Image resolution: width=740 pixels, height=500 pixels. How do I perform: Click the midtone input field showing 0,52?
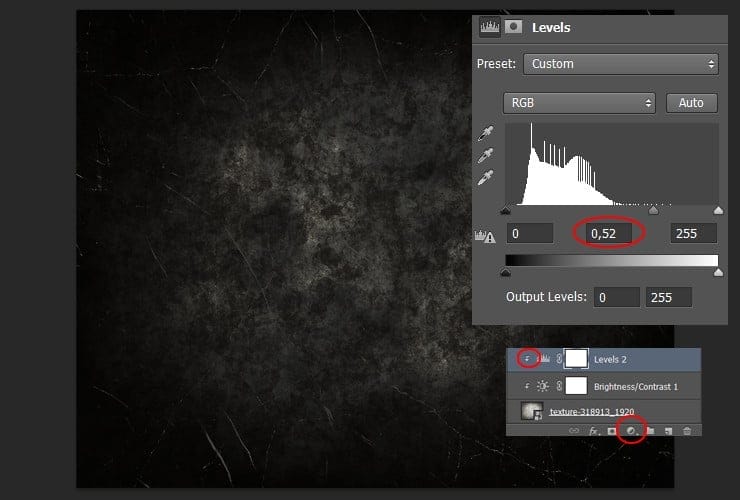coord(610,233)
